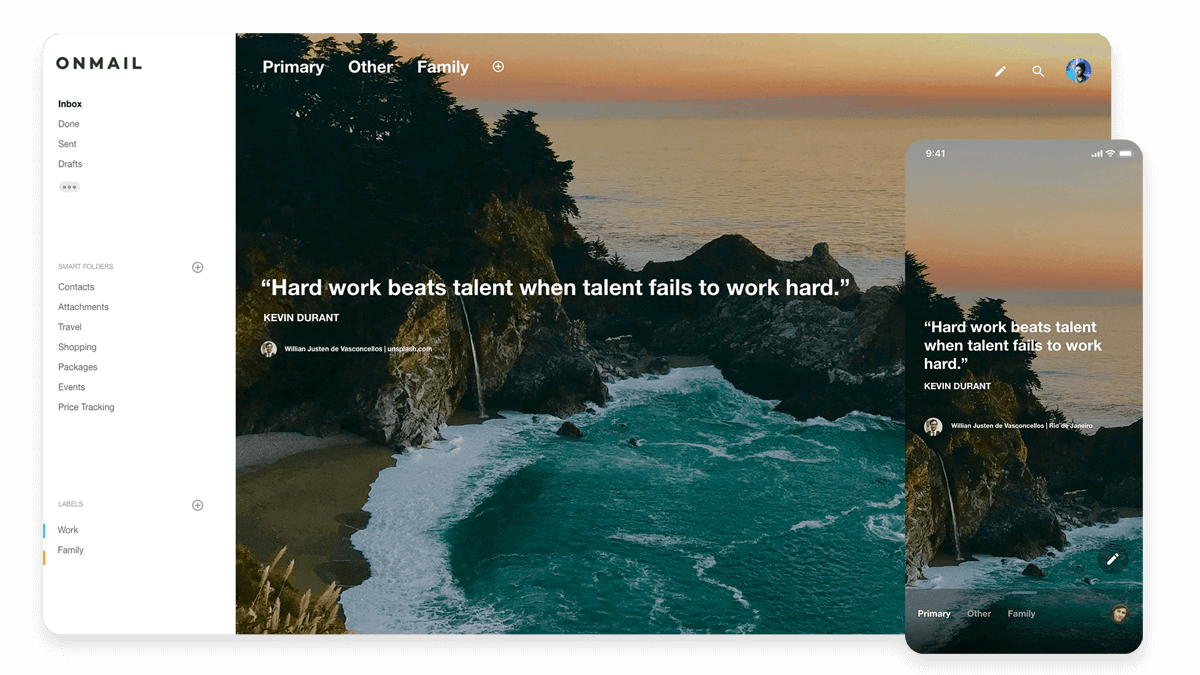The height and width of the screenshot is (675, 1200).
Task: Click the photographer credit unsplash.com link
Action: [409, 349]
